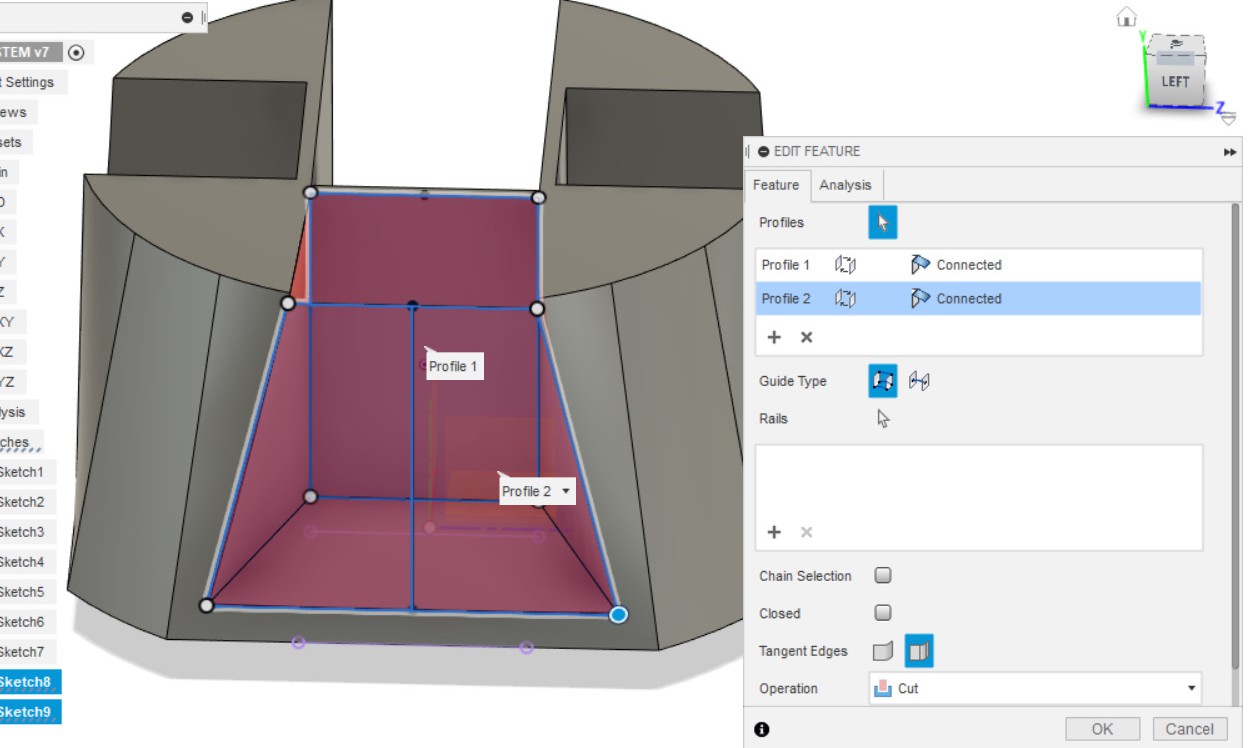
Task: Click the info icon in dialog footer
Action: point(762,730)
